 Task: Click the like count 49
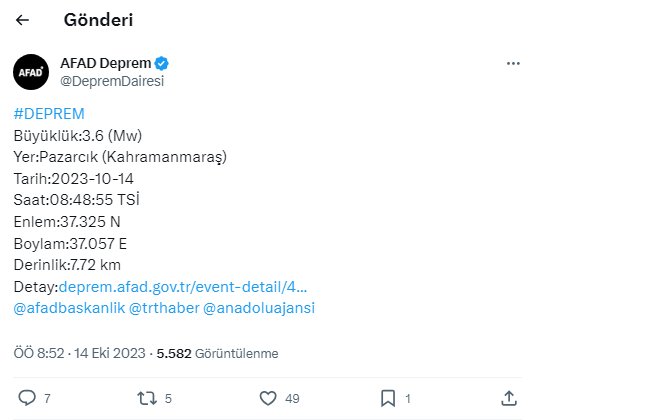click(x=292, y=398)
